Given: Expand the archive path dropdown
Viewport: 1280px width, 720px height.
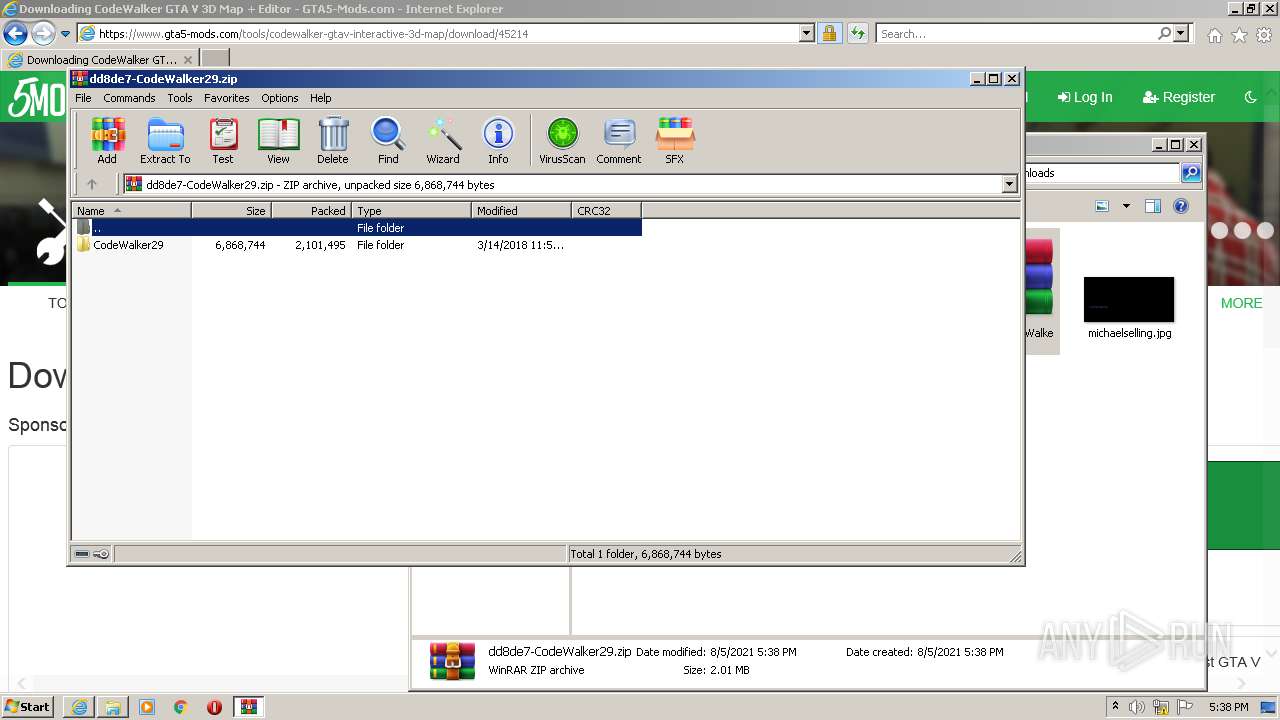Looking at the screenshot, I should [x=1009, y=184].
